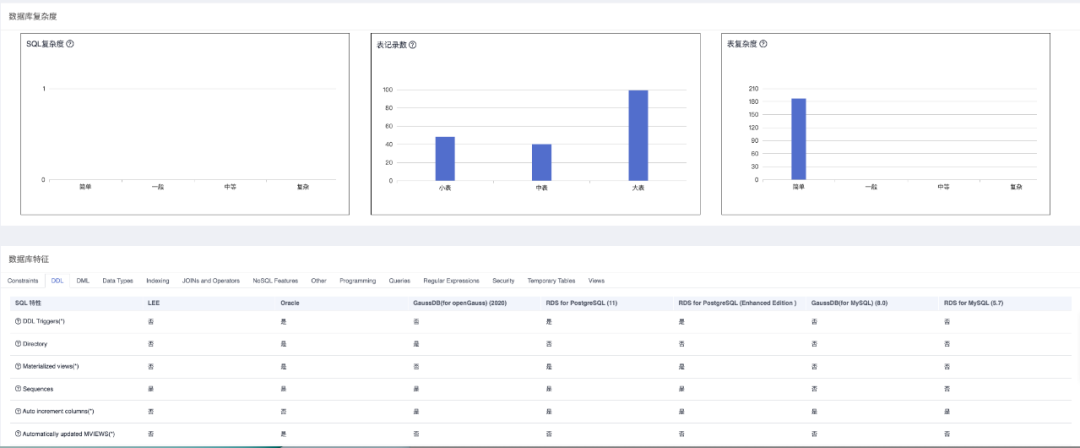Click the help icon beside SQL复杂度
Screen dimensions: 1080x448
click(x=70, y=44)
